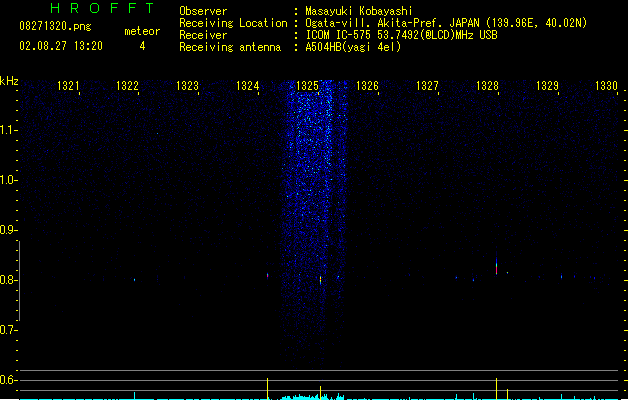
Task: Click the 1330 time axis label
Action: point(606,85)
